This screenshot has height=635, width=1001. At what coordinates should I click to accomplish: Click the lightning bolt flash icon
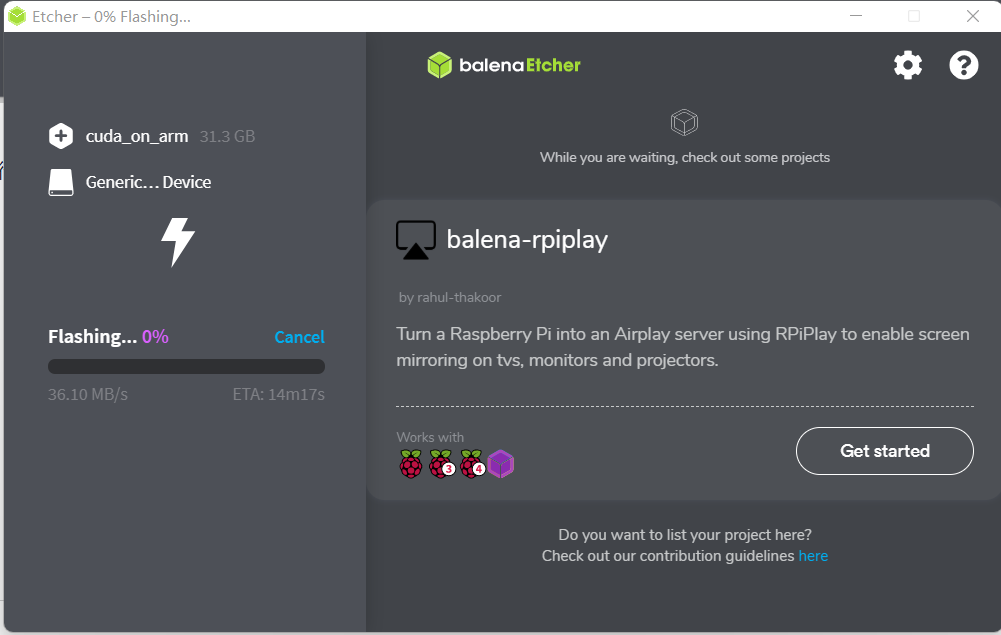coord(177,242)
